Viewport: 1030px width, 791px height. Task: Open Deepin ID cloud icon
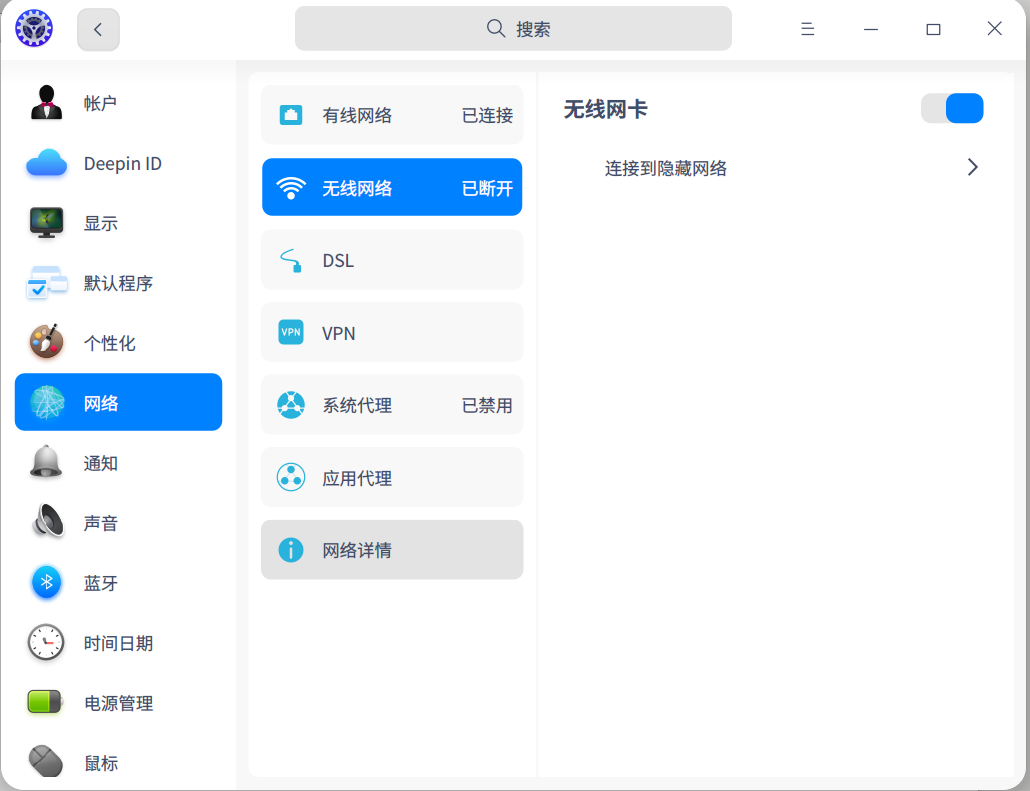[x=46, y=163]
